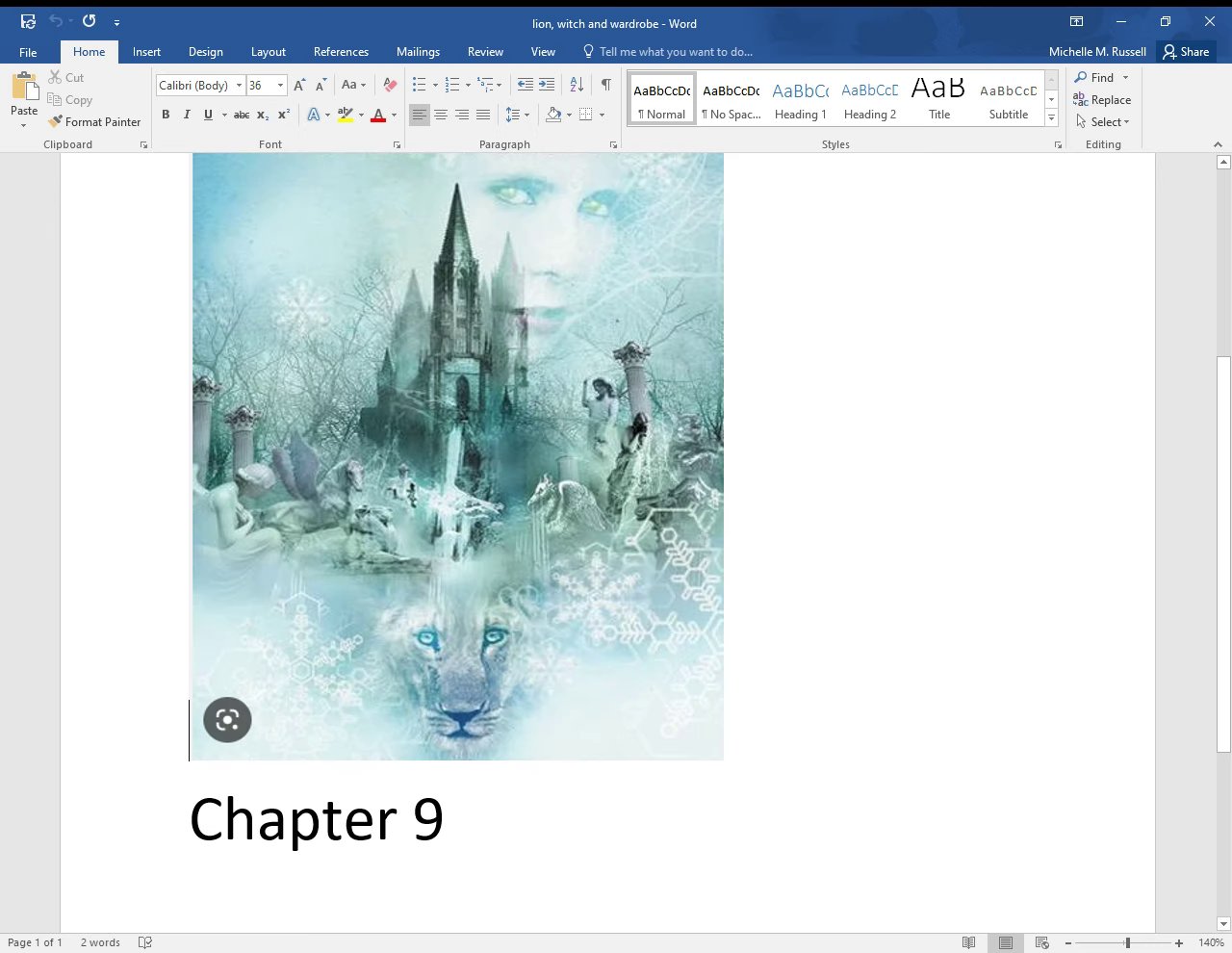Open proofing errors icon in status bar
The height and width of the screenshot is (953, 1232).
[x=145, y=942]
